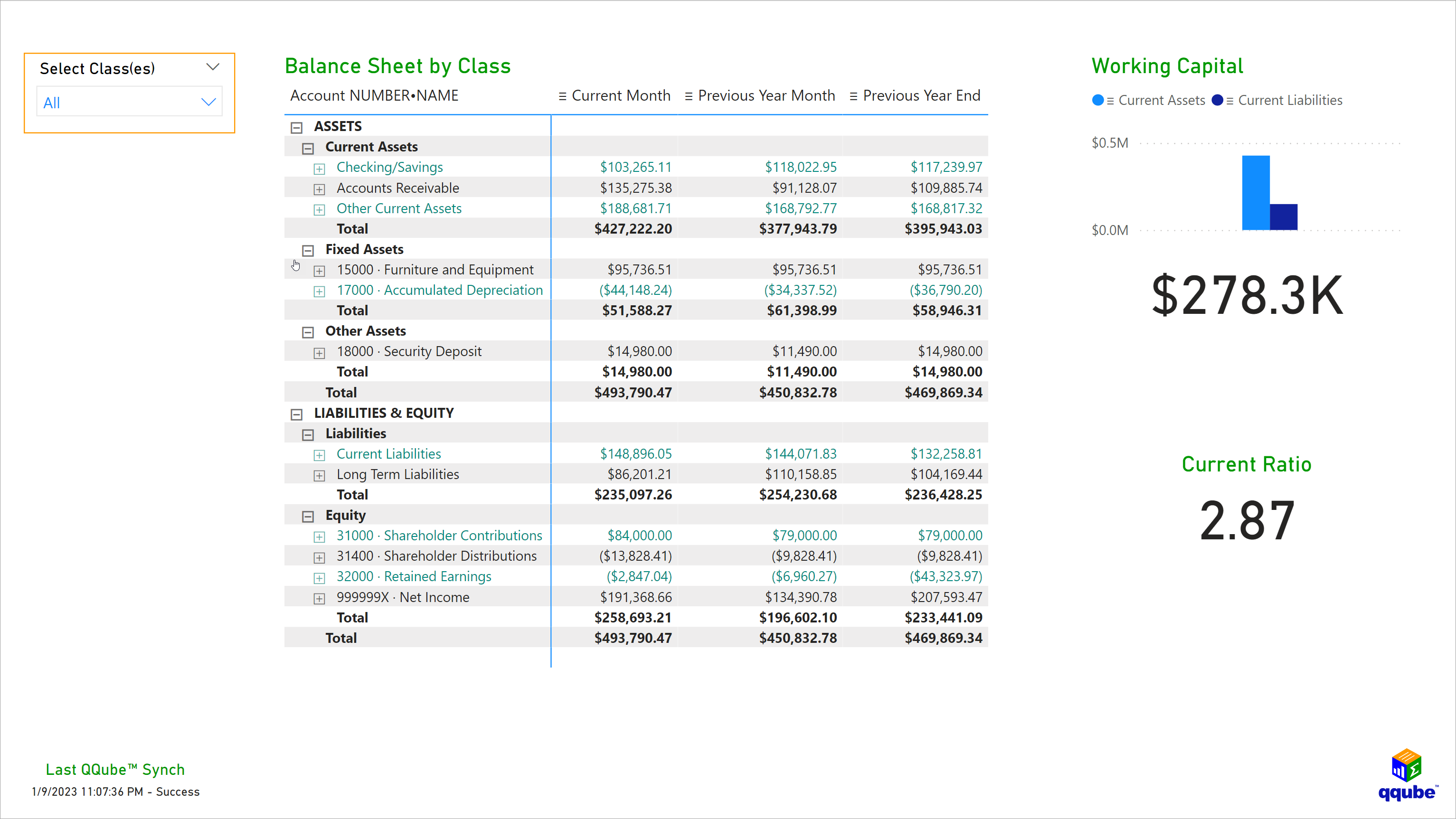The width and height of the screenshot is (1456, 819).
Task: Collapse the Liabilities section
Action: 309,434
